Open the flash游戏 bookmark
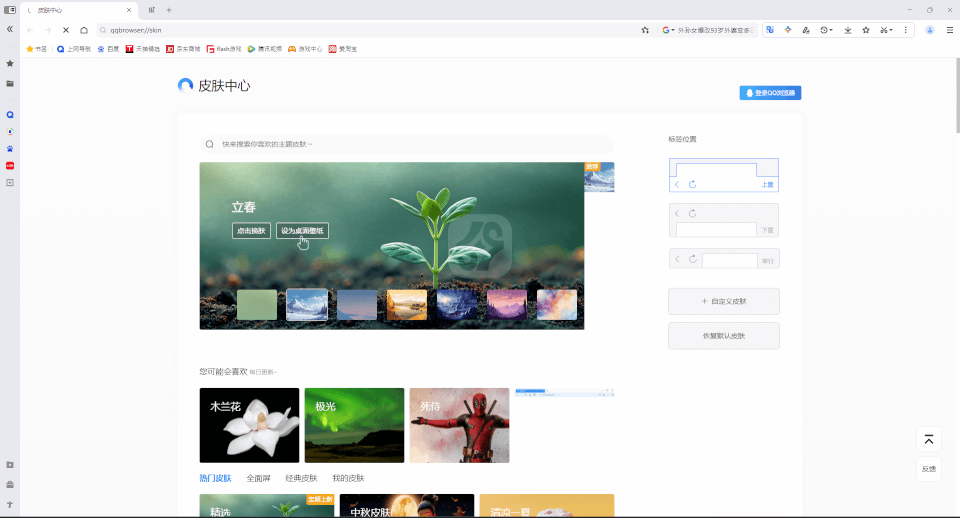The image size is (960, 518). click(223, 49)
